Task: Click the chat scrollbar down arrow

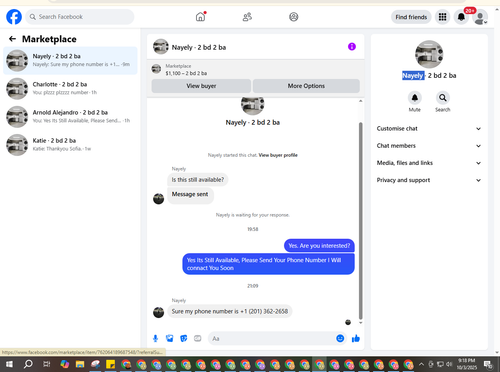Action: coord(360,323)
